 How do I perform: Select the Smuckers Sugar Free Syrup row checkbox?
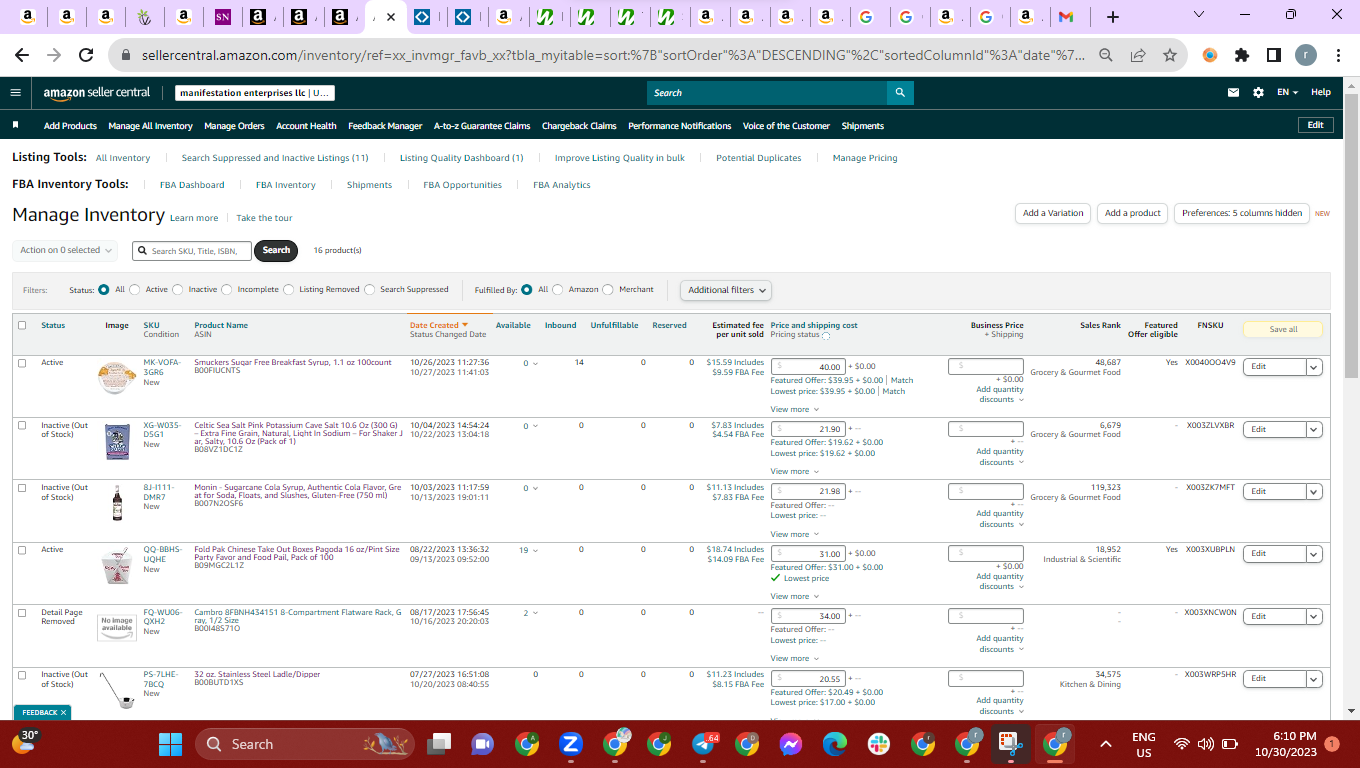22,363
